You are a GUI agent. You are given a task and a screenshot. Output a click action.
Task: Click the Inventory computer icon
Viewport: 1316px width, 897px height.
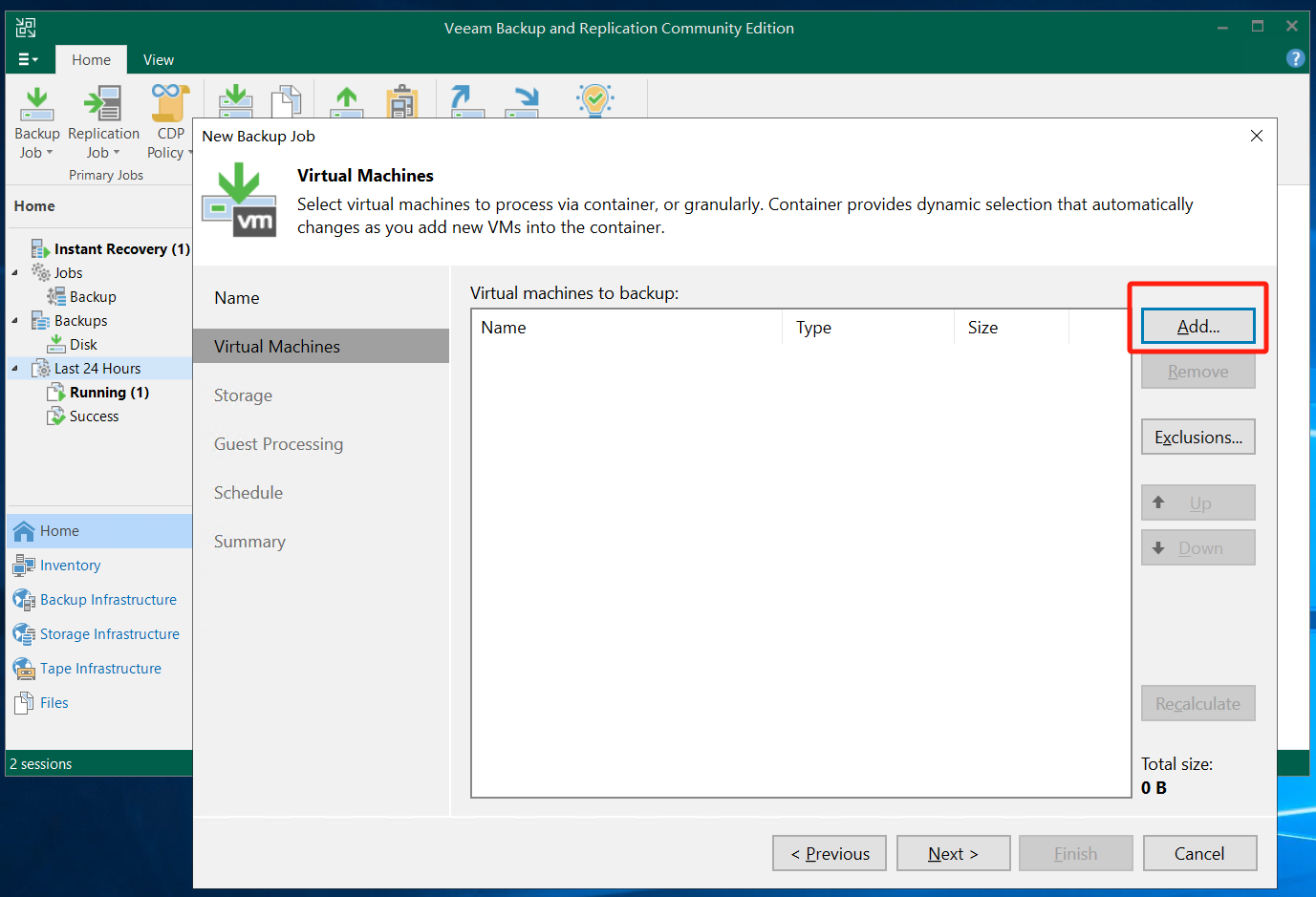(24, 565)
